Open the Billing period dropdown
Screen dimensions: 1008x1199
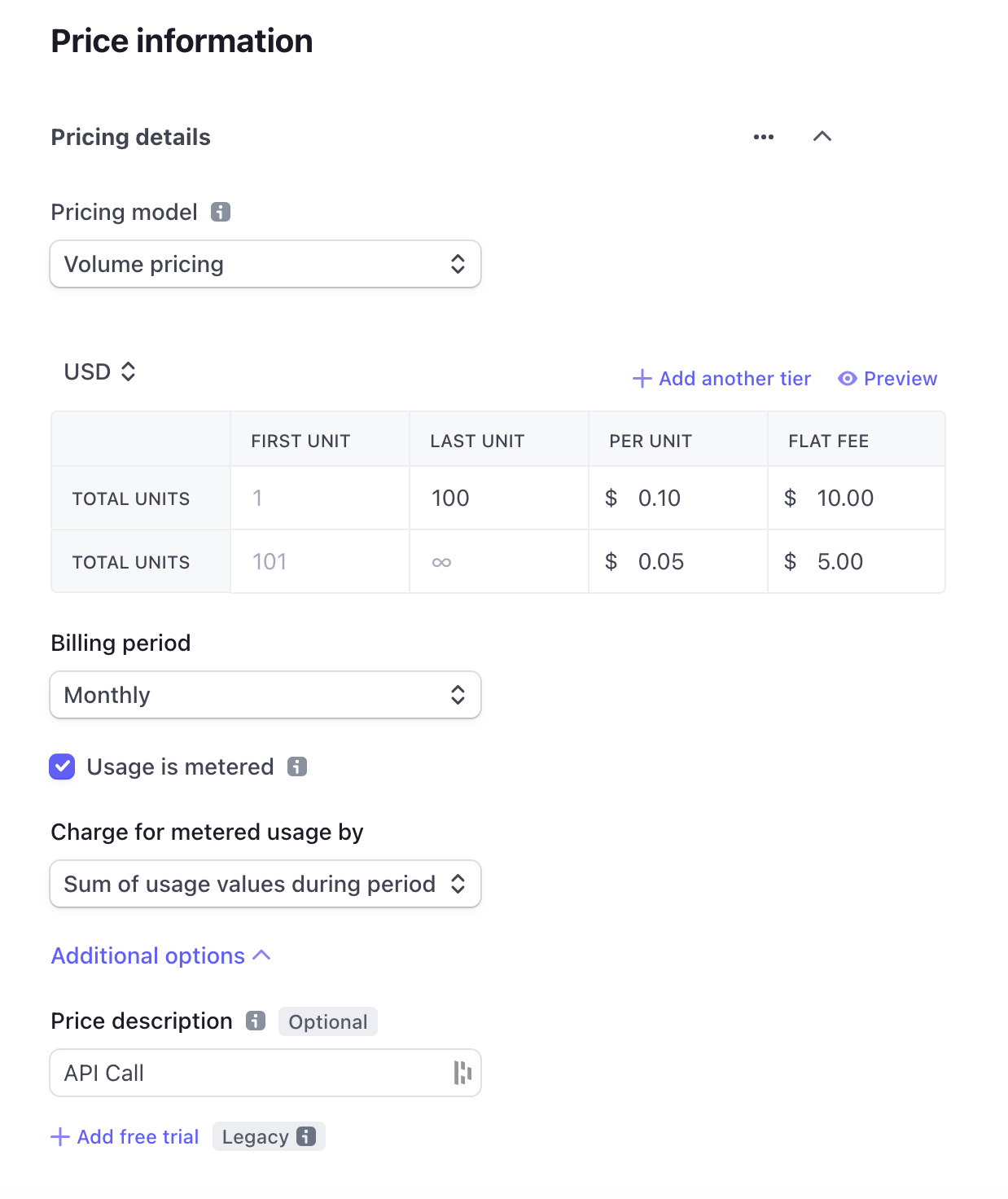tap(265, 695)
